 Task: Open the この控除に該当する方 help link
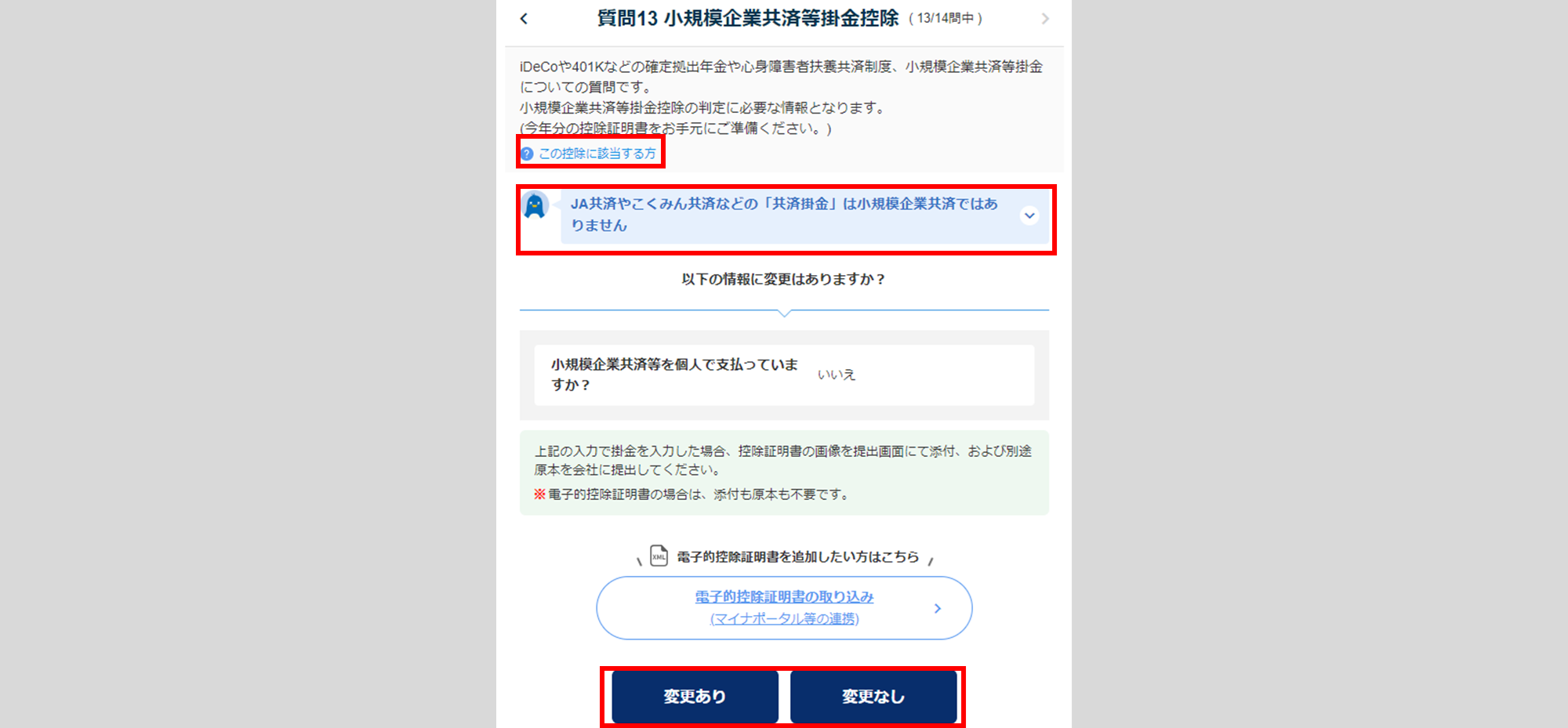pos(597,154)
